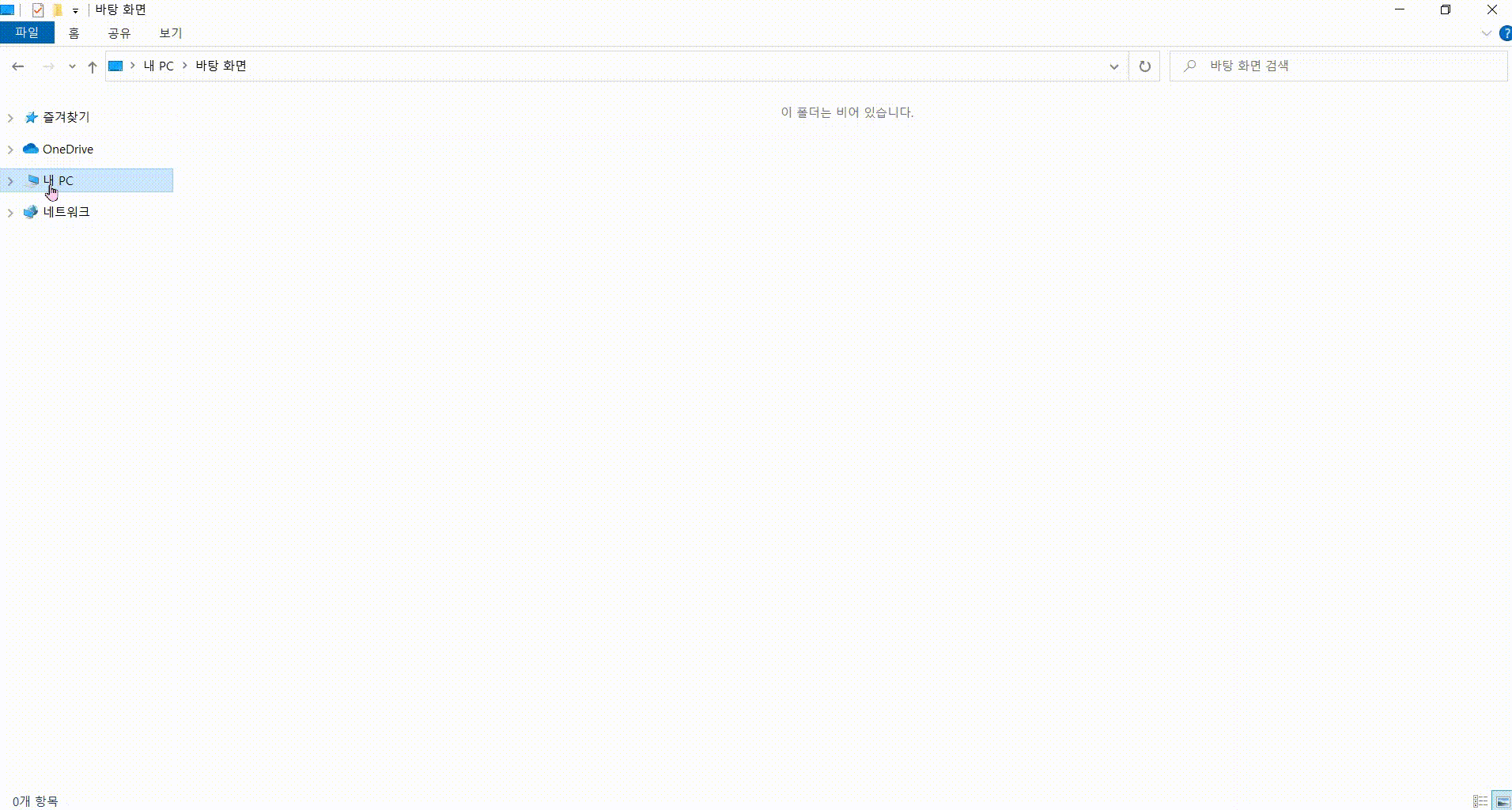Restore down the 바탕 화면 window
The image size is (1512, 810).
(x=1446, y=10)
